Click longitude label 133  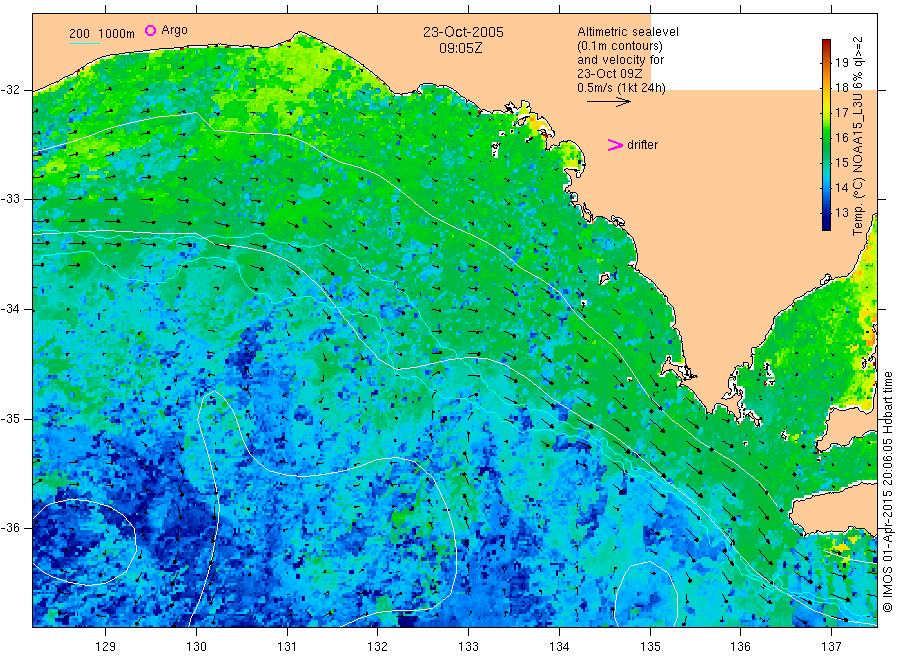pos(468,647)
